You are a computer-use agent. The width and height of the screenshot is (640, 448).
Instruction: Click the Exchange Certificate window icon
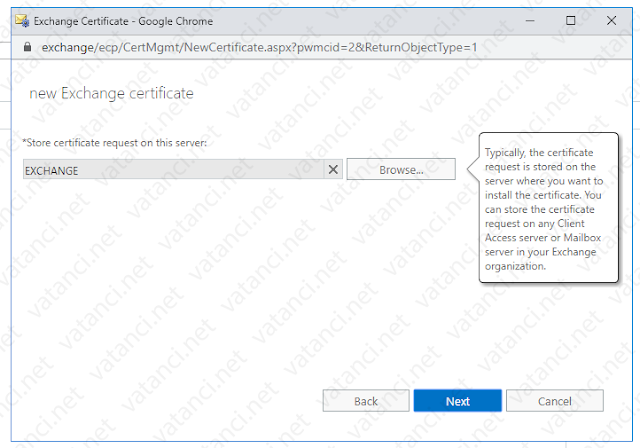coord(22,21)
